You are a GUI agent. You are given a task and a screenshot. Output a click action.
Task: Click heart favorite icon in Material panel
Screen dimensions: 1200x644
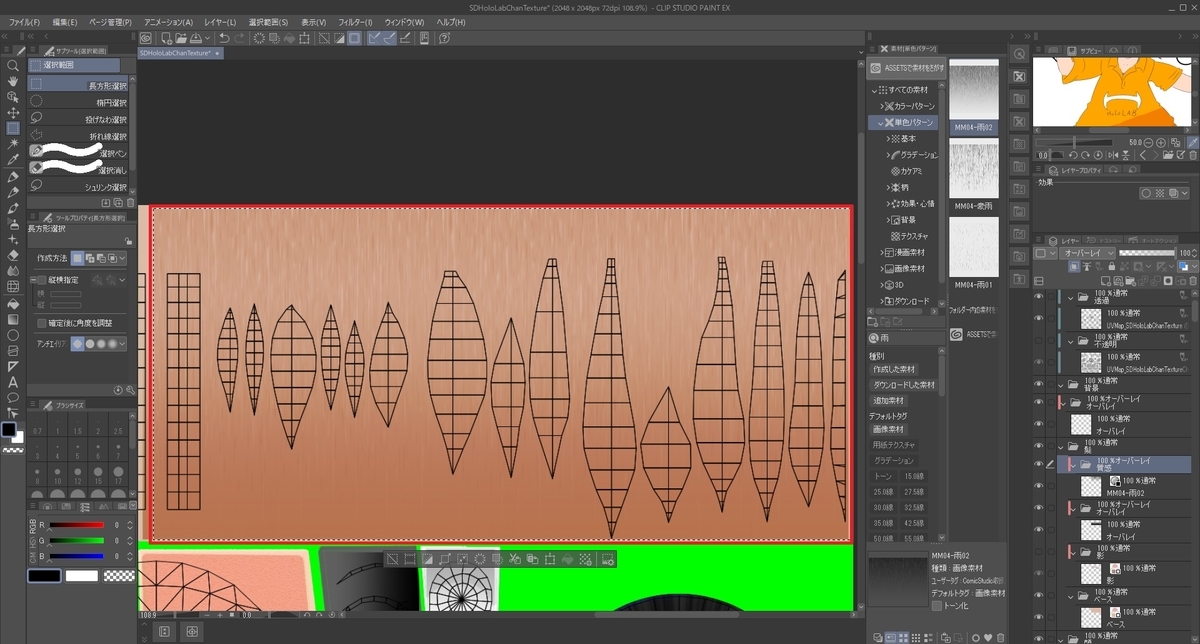pyautogui.click(x=988, y=637)
